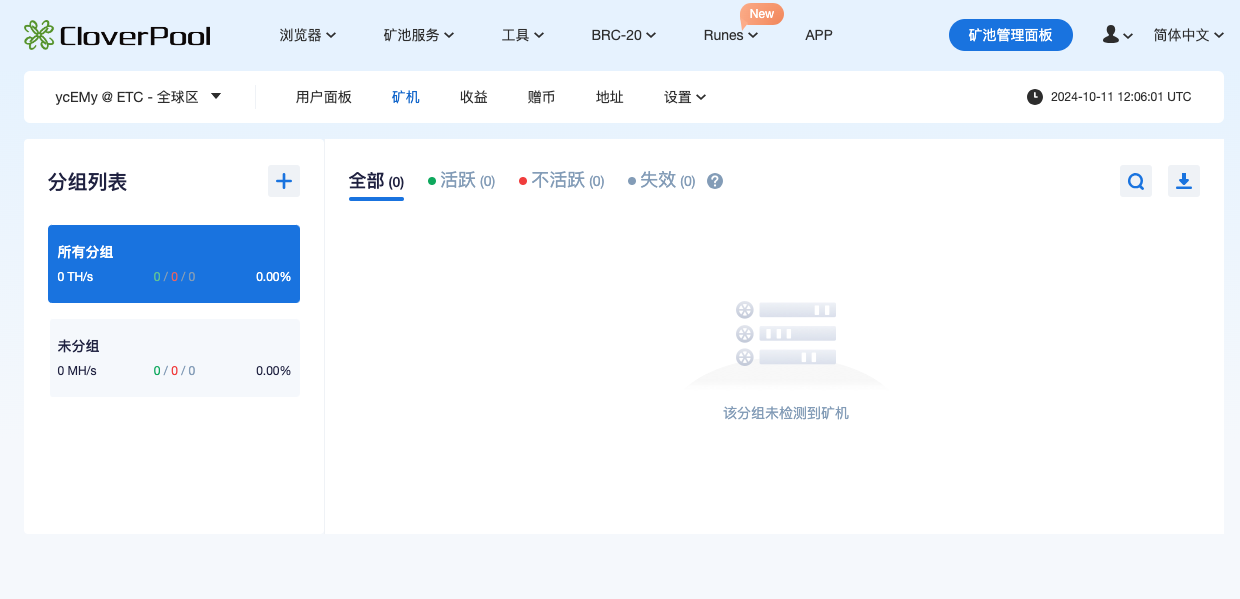Click the clock icon beside UTC time
This screenshot has width=1240, height=599.
[1035, 97]
